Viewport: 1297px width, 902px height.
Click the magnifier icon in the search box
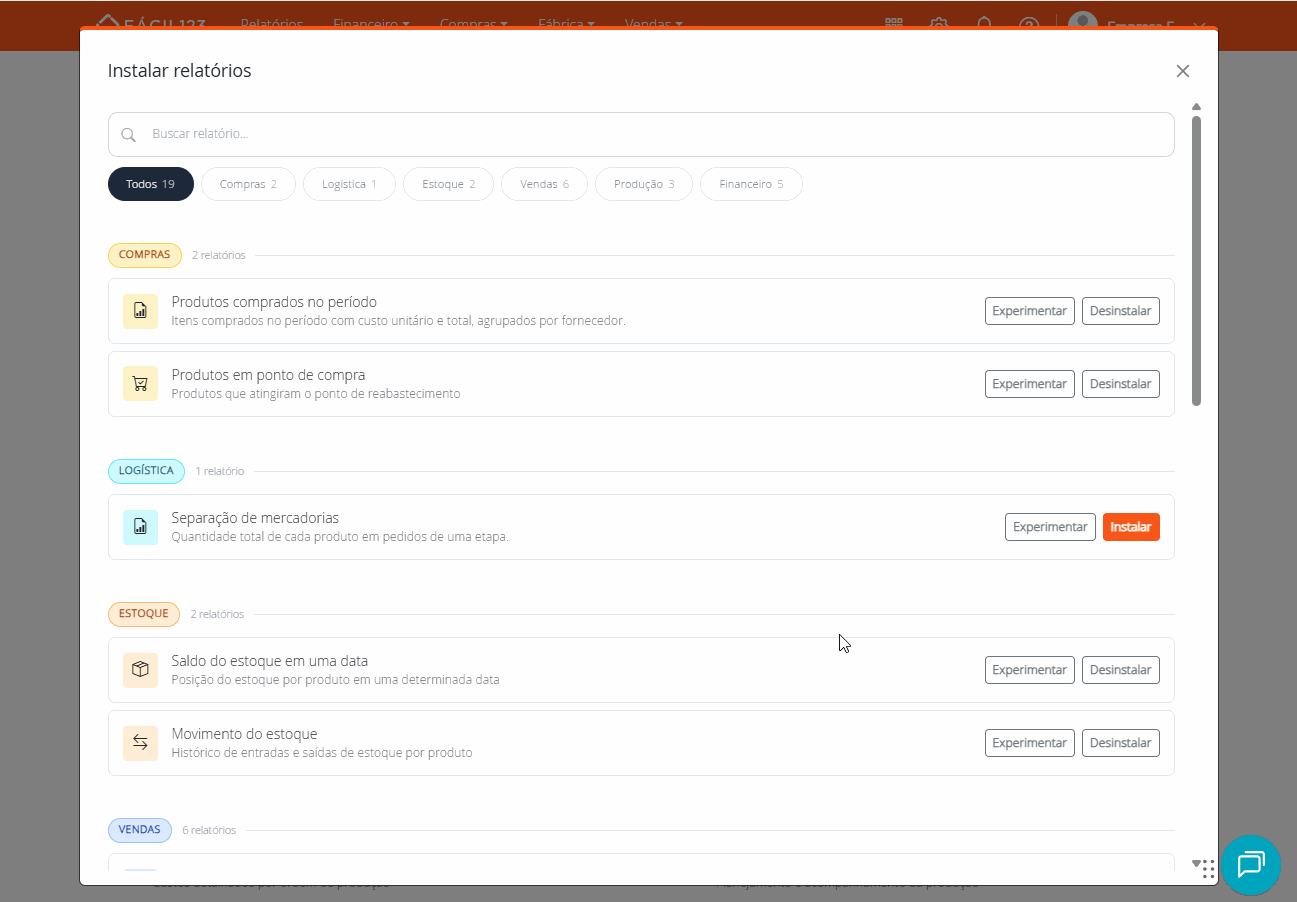point(128,135)
